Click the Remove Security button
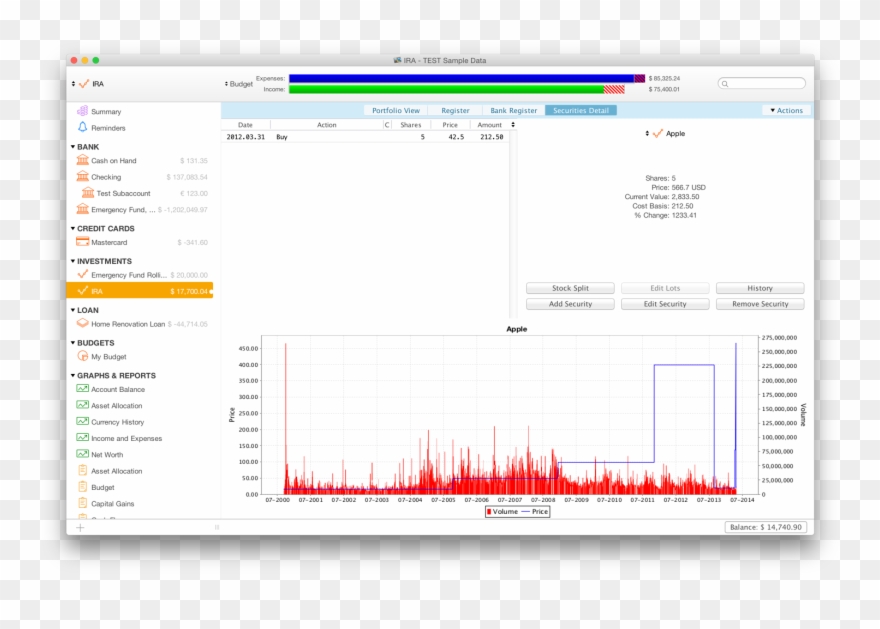 759,304
